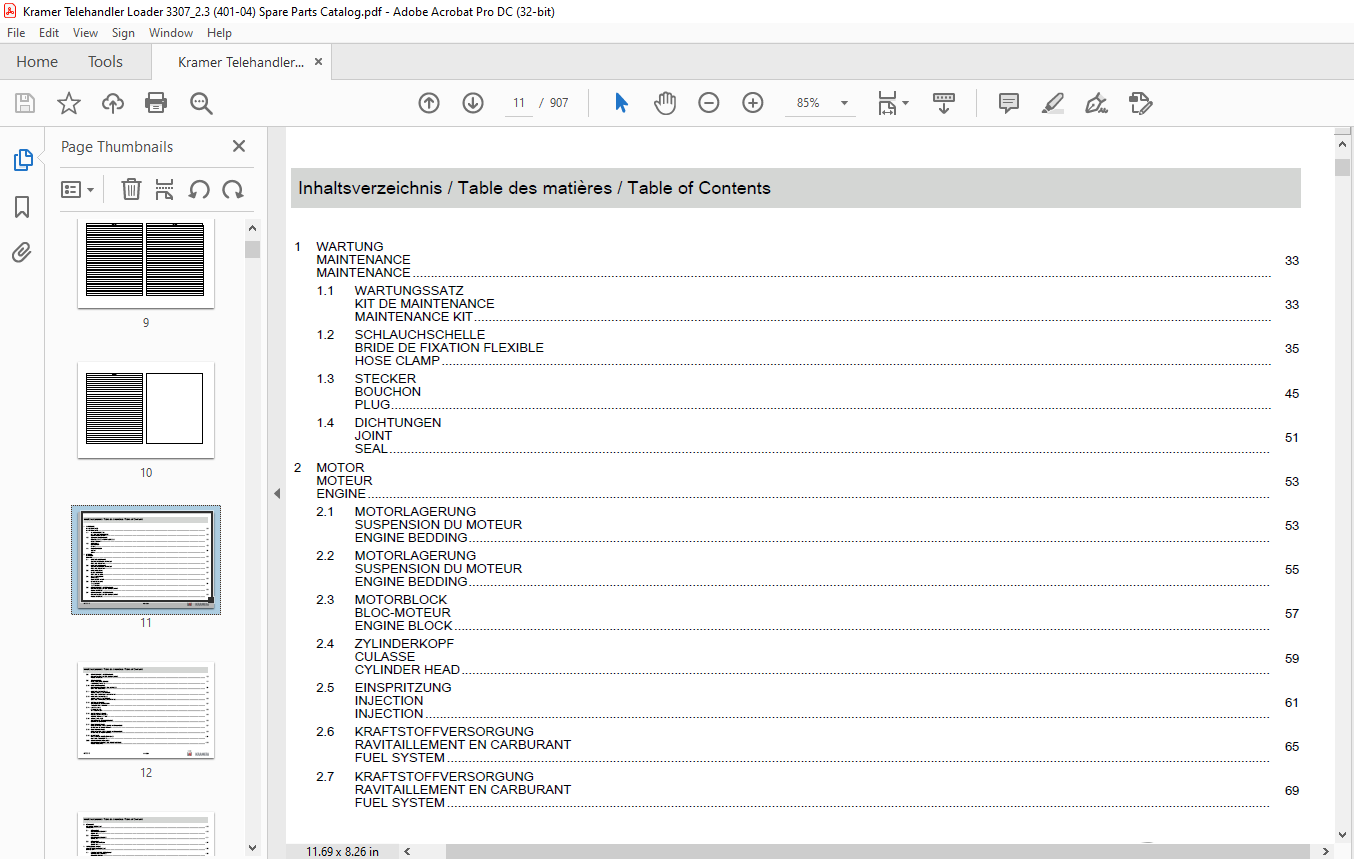Click the Save file icon
Image resolution: width=1354 pixels, height=859 pixels.
pyautogui.click(x=25, y=103)
